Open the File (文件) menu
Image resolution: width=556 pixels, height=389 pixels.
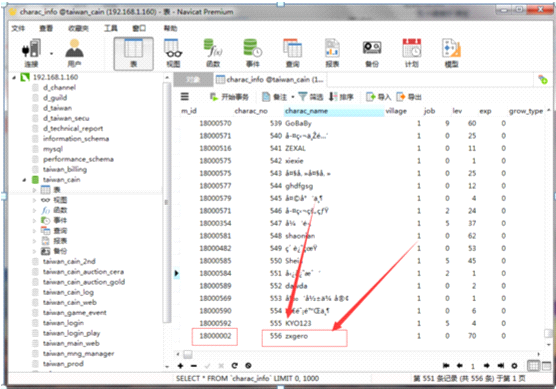pyautogui.click(x=18, y=28)
